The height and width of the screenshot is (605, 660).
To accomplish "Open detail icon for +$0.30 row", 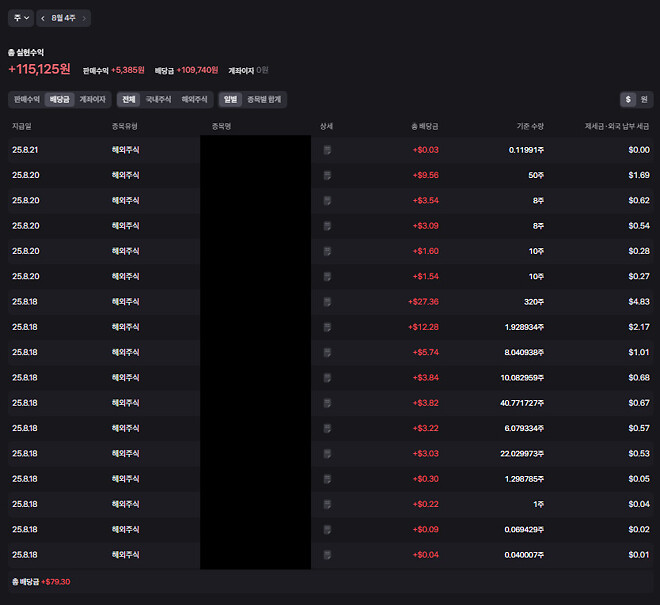I will [x=327, y=479].
